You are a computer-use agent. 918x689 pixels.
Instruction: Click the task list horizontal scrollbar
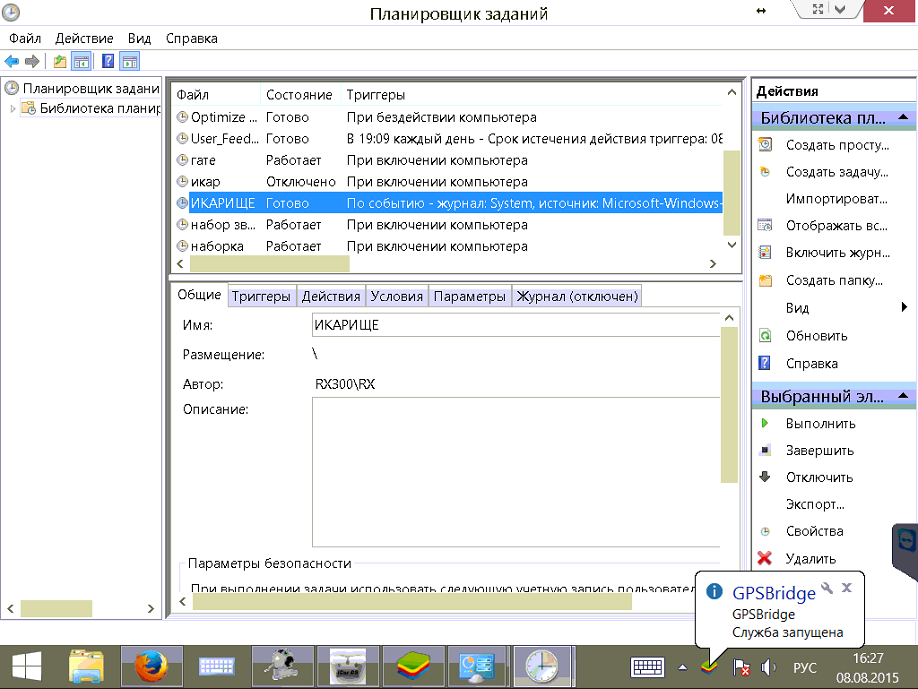click(270, 264)
